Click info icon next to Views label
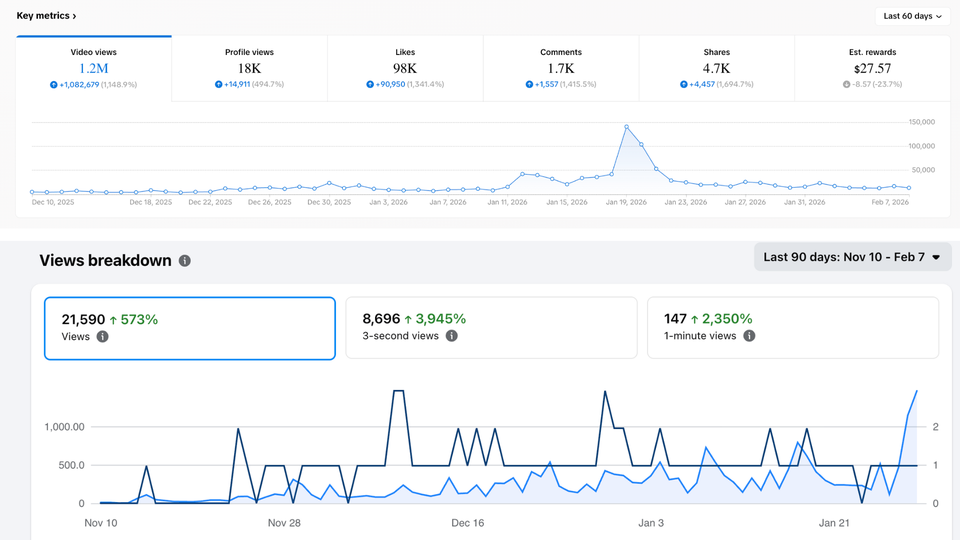960x540 pixels. [x=103, y=337]
